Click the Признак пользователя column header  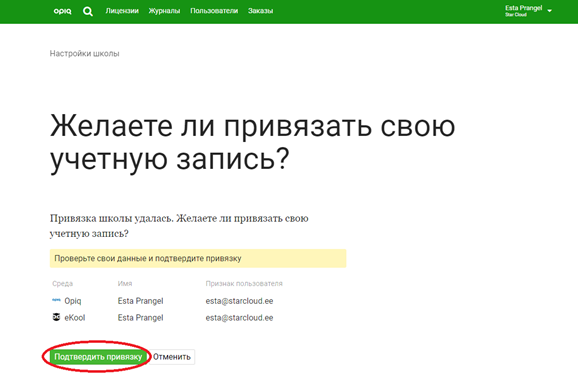point(244,284)
